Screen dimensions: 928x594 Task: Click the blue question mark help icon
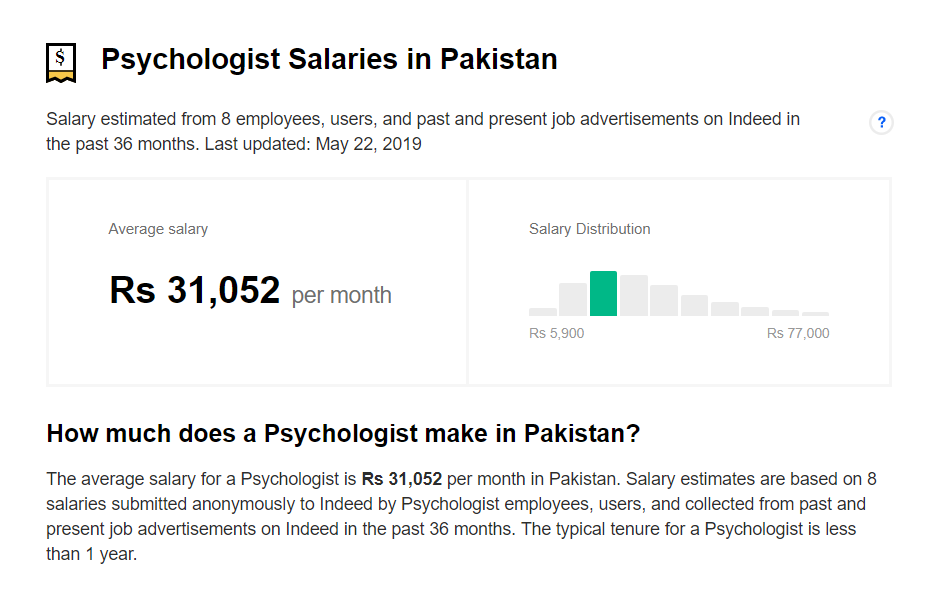coord(881,123)
